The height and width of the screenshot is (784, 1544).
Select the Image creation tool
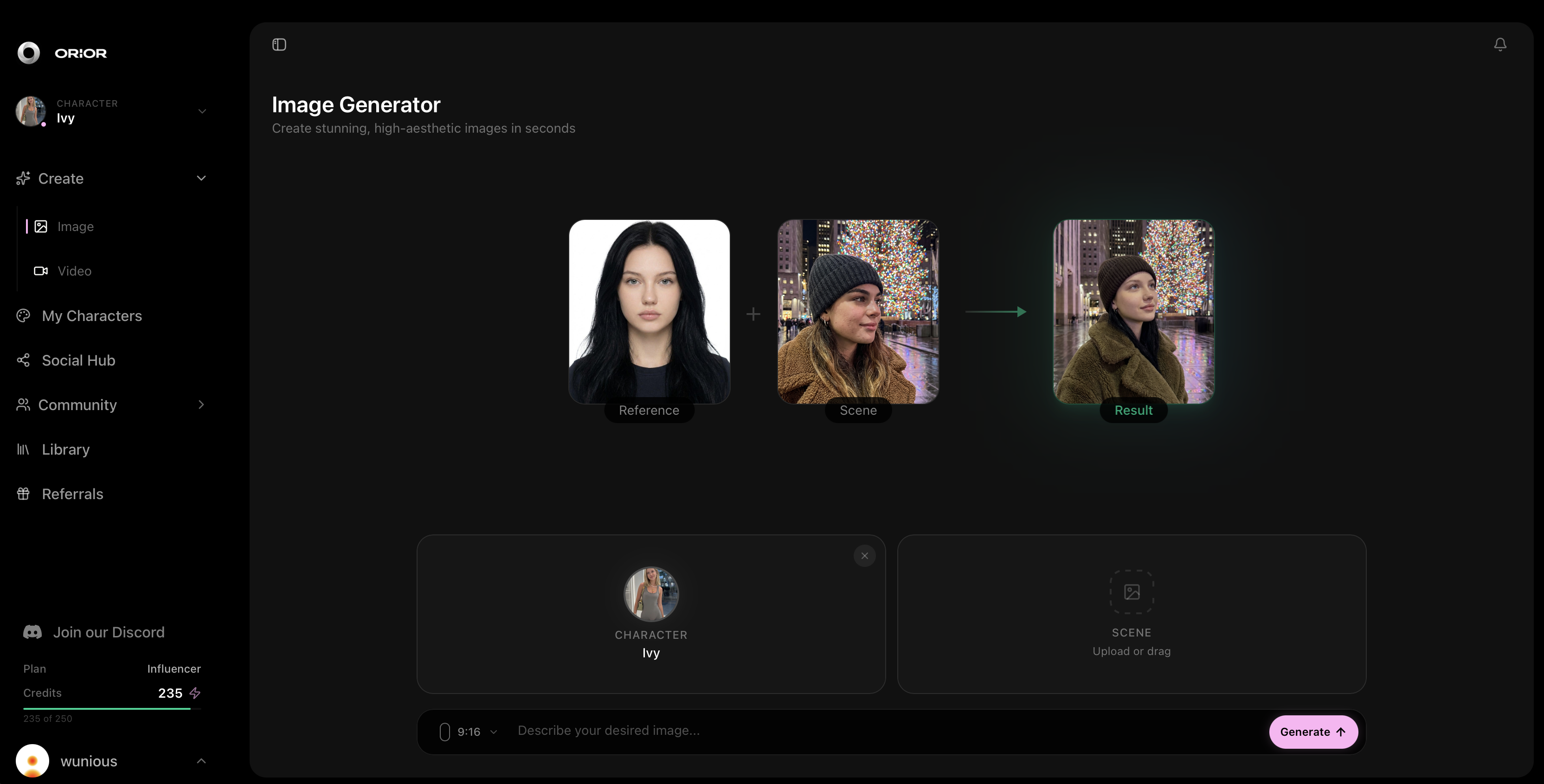pyautogui.click(x=76, y=226)
